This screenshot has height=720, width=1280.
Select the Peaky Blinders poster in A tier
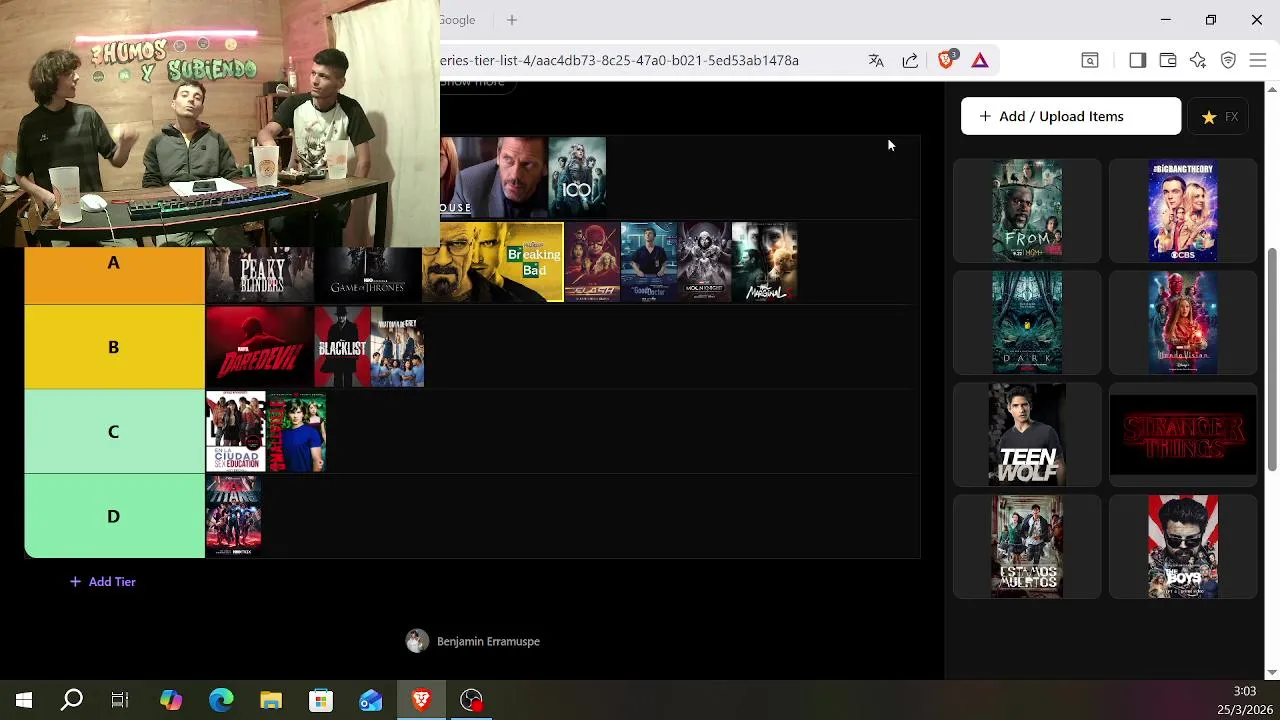pyautogui.click(x=260, y=274)
